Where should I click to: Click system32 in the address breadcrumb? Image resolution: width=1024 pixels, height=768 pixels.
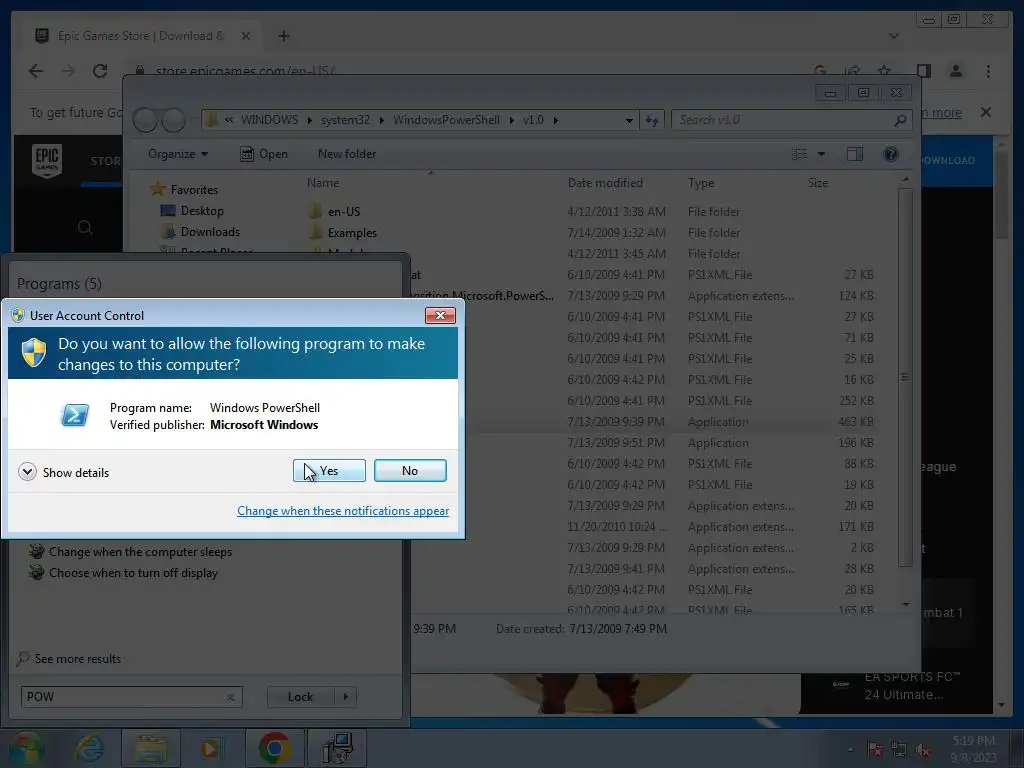click(x=345, y=120)
